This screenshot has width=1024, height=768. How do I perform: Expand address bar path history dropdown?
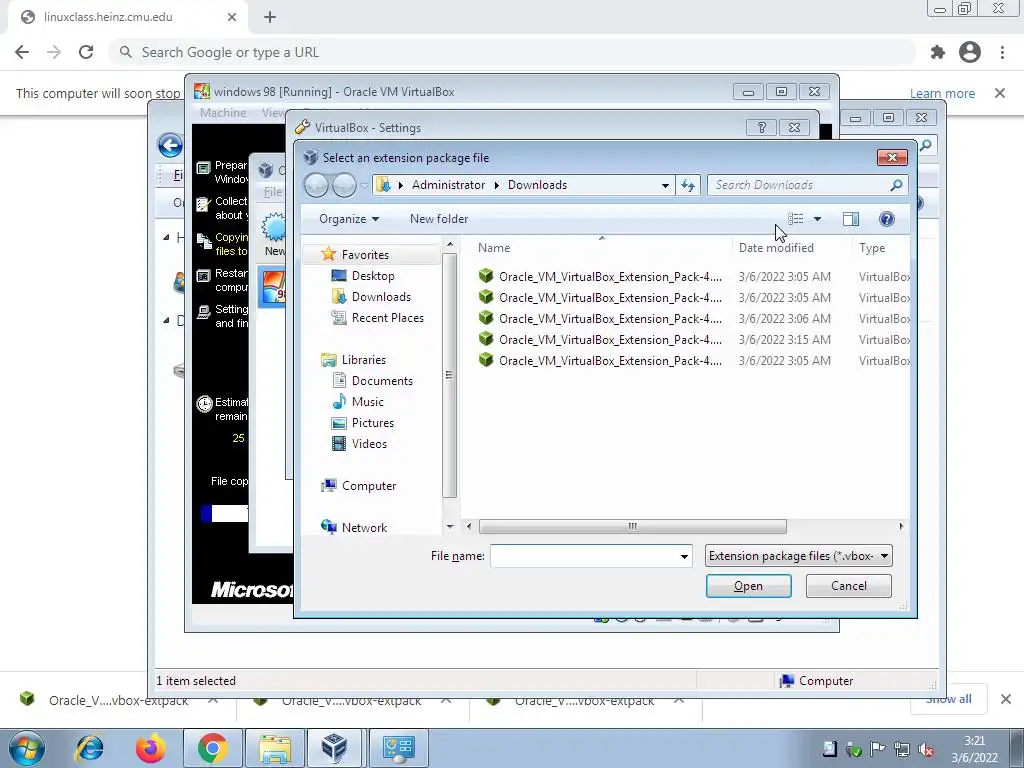[665, 185]
